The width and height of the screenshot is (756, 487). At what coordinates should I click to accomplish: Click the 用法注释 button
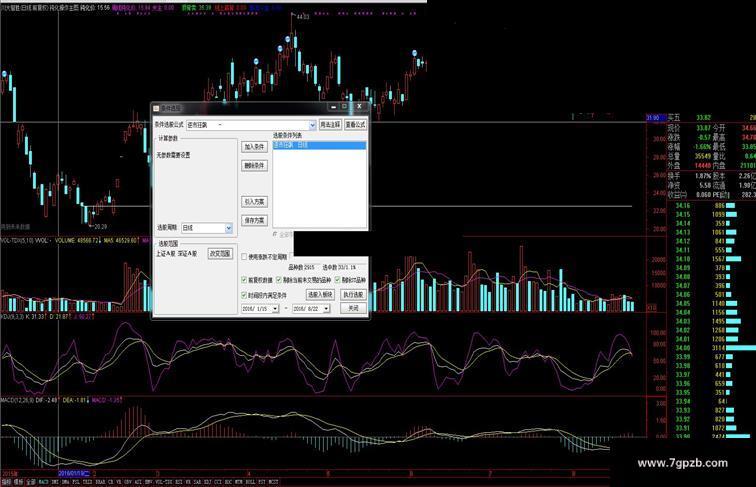[x=330, y=125]
